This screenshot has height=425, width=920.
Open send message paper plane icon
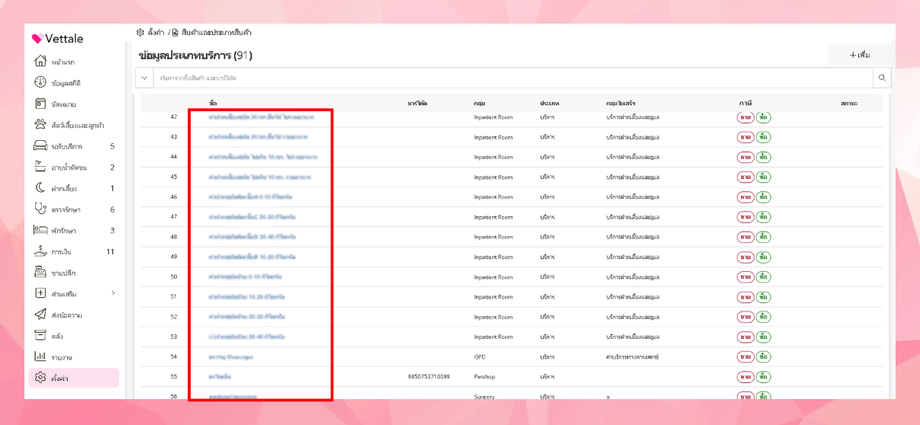click(x=40, y=315)
